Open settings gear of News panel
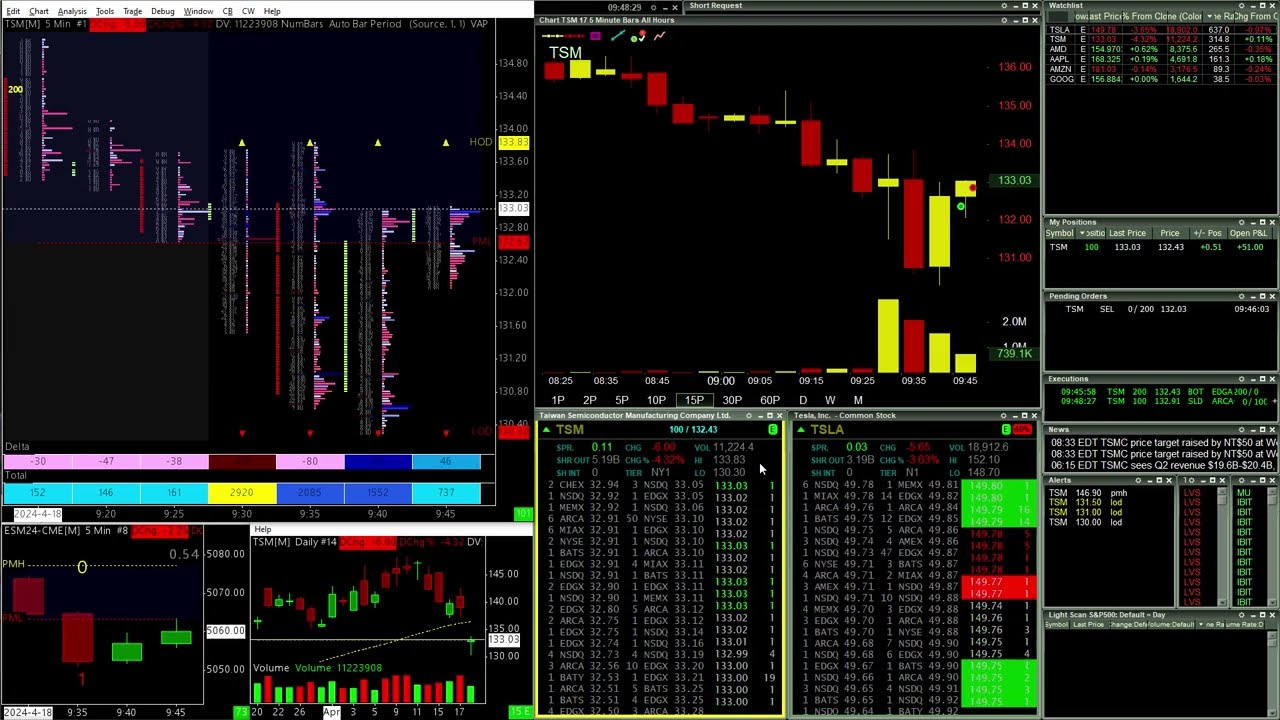Viewport: 1280px width, 720px height. [x=1241, y=429]
